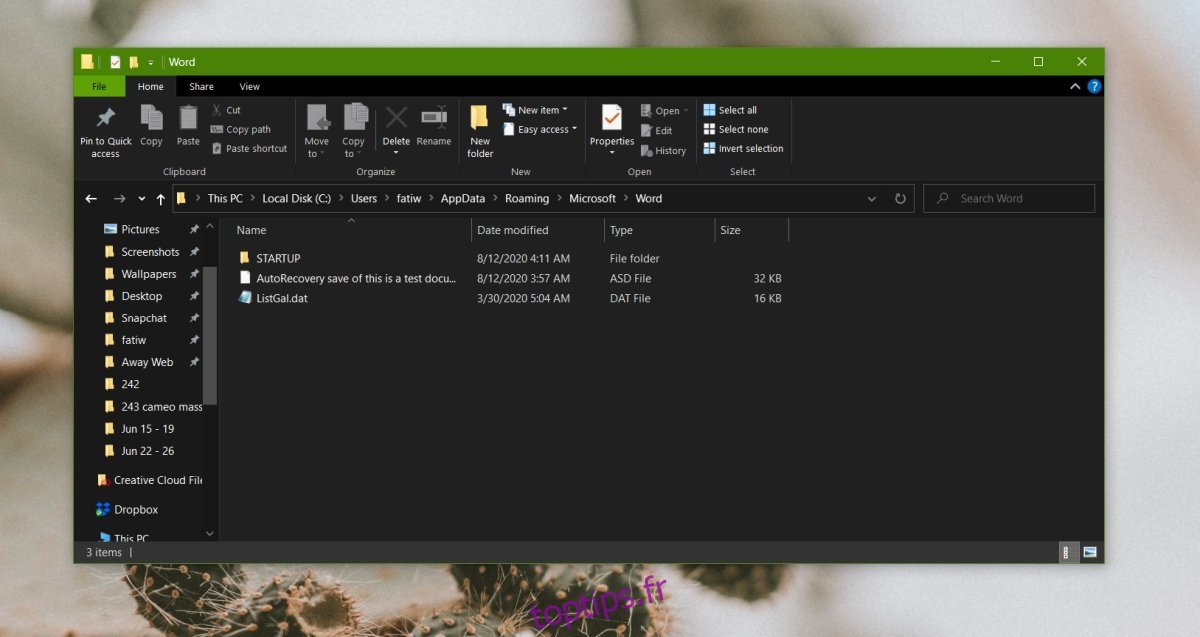1200x637 pixels.
Task: Click Users breadcrumb in path
Action: [x=363, y=198]
